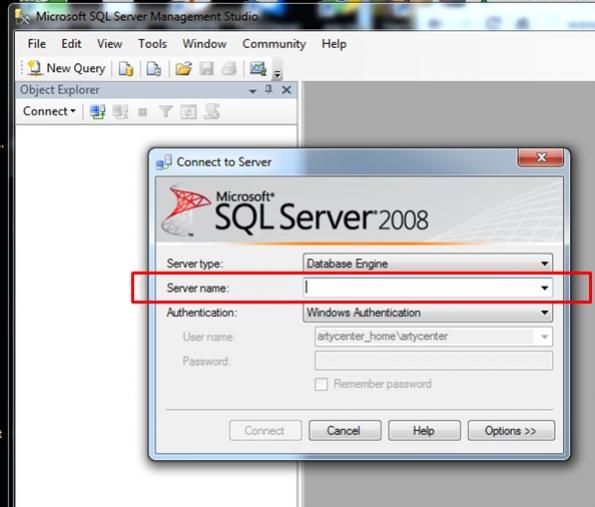Screen dimensions: 595x507
Task: Click the Disconnect icon in Object Explorer
Action: pyautogui.click(x=120, y=112)
